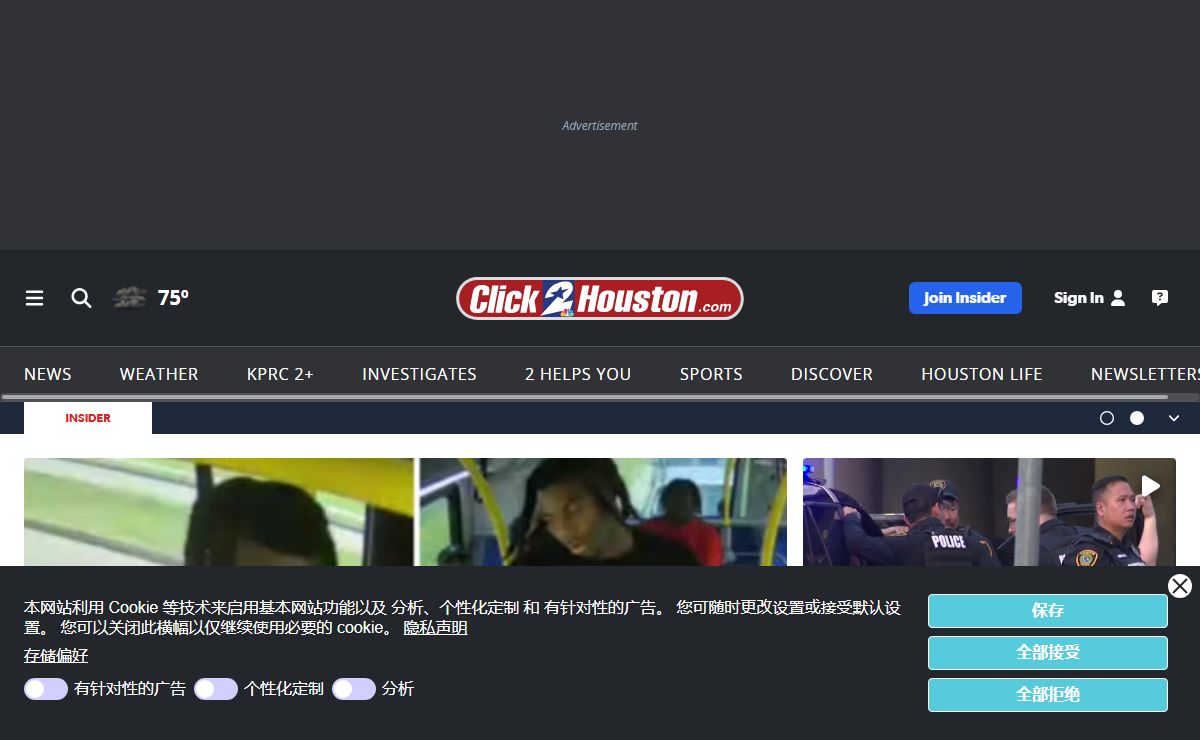Click the user profile icon beside Sign In
The width and height of the screenshot is (1200, 740).
[1118, 298]
